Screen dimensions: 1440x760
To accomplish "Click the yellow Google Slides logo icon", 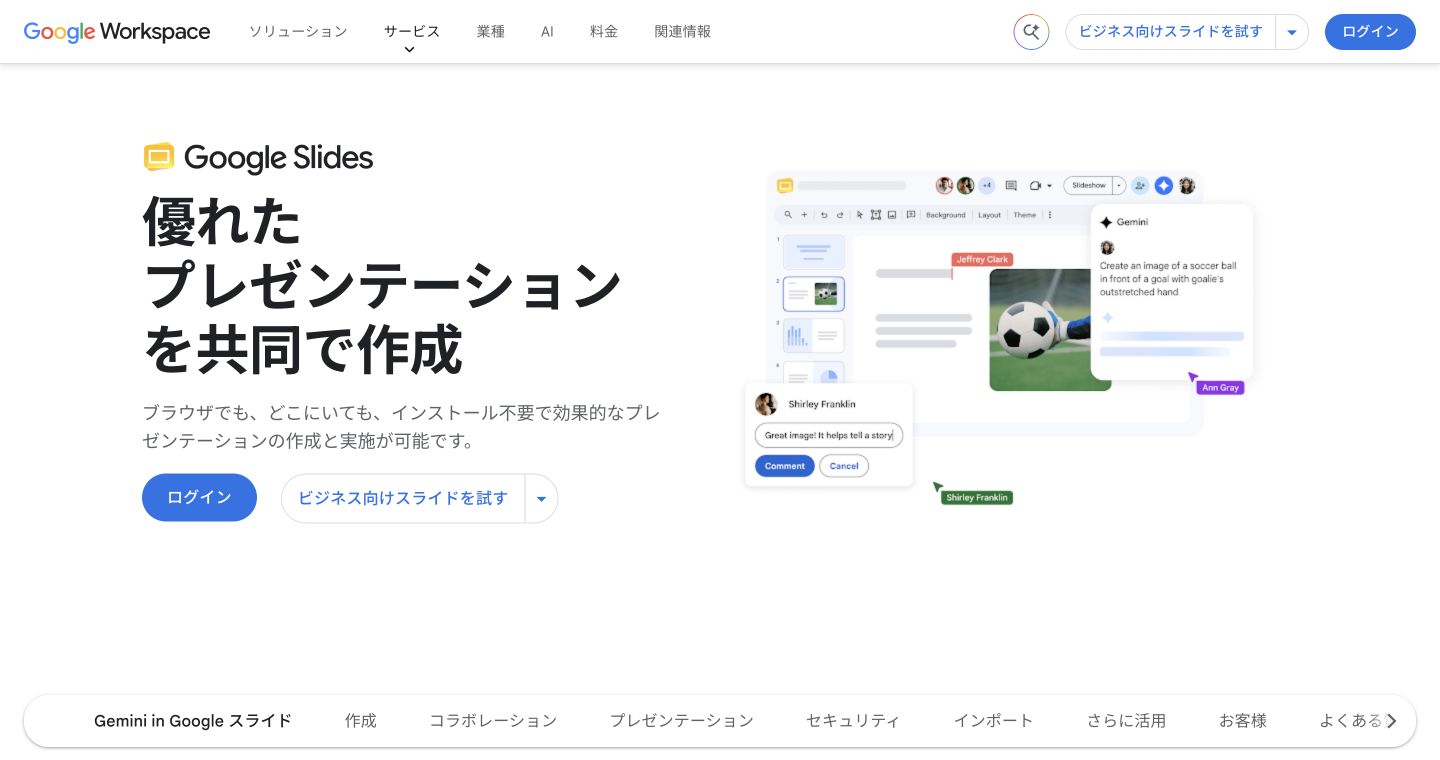I will coord(159,157).
